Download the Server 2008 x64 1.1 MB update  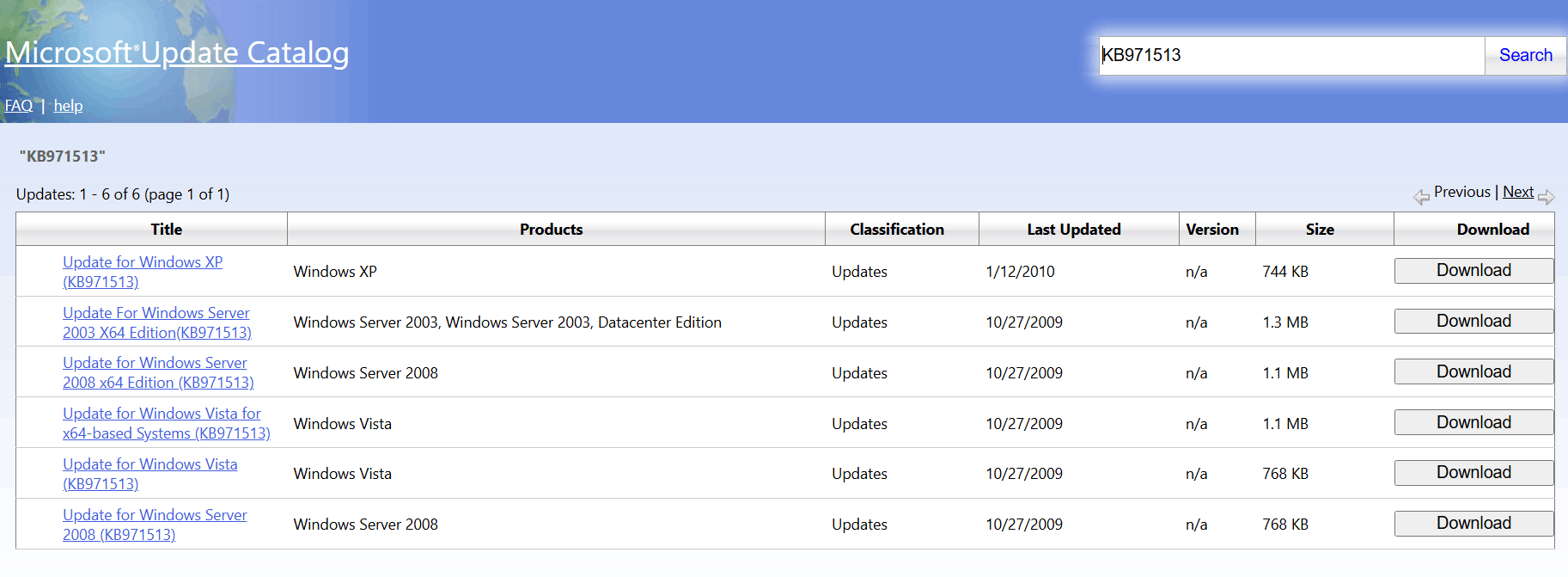1473,371
